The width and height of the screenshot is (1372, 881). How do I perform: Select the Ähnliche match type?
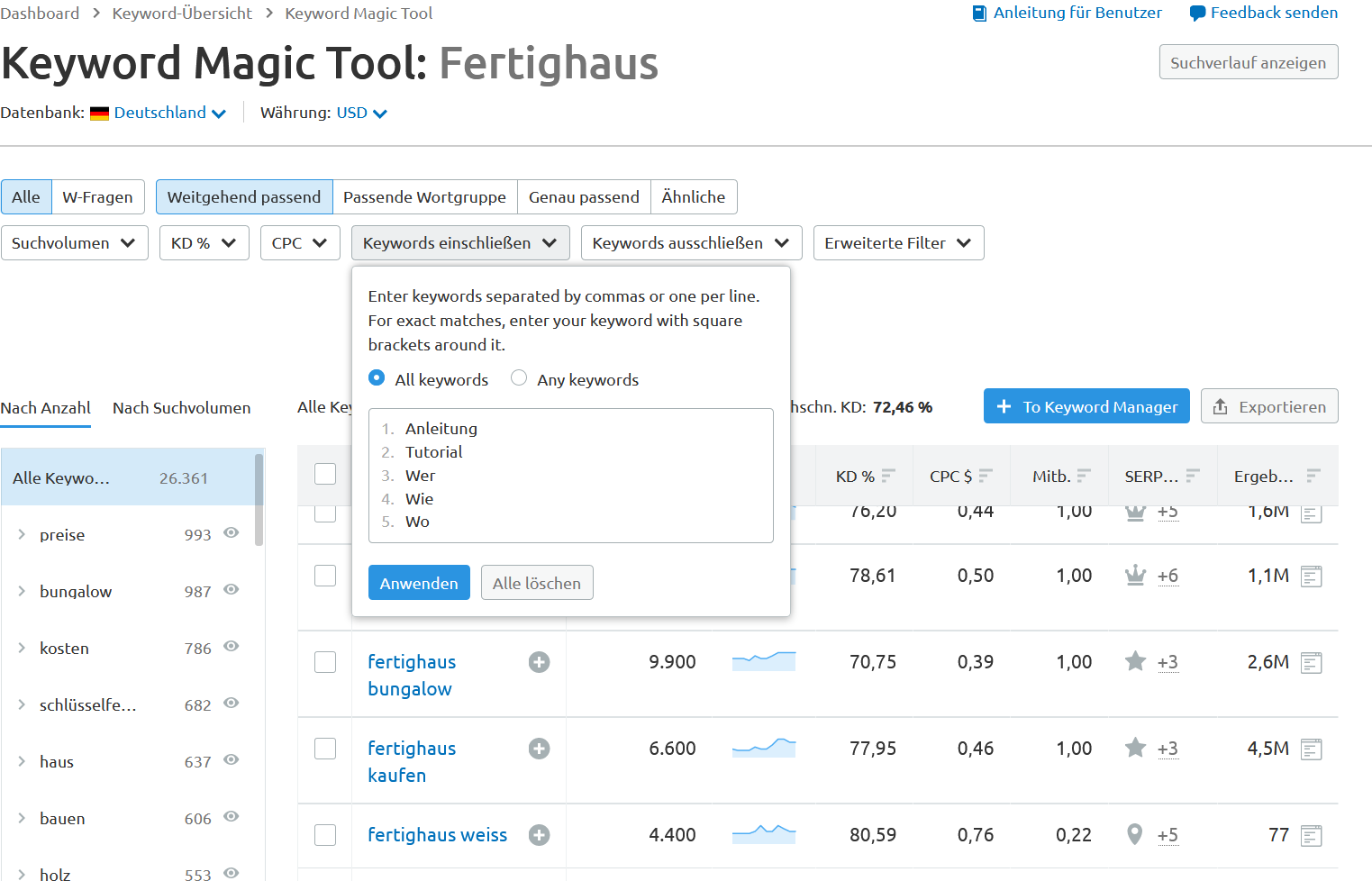click(x=694, y=197)
